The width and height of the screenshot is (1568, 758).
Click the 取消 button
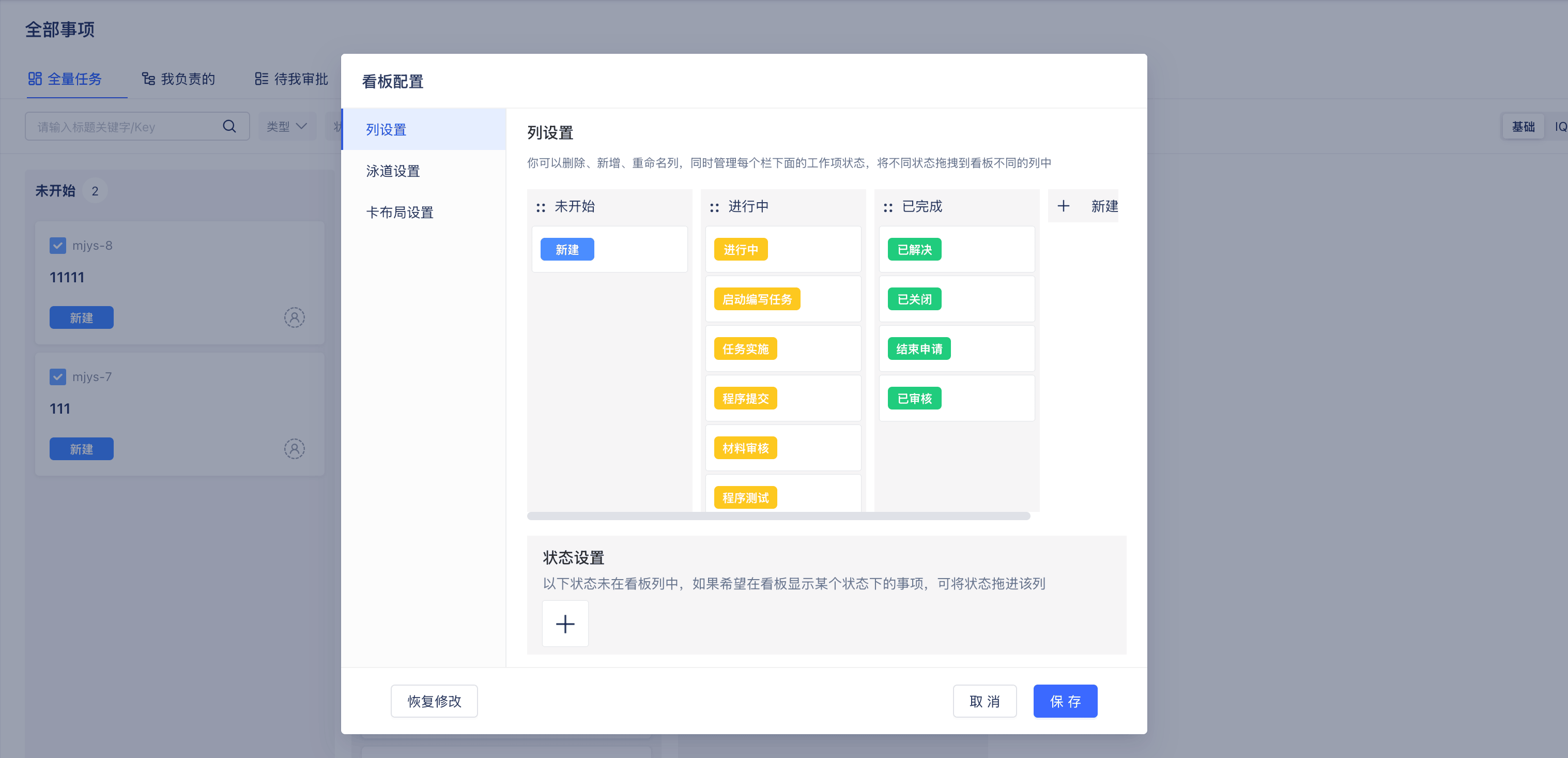[984, 701]
